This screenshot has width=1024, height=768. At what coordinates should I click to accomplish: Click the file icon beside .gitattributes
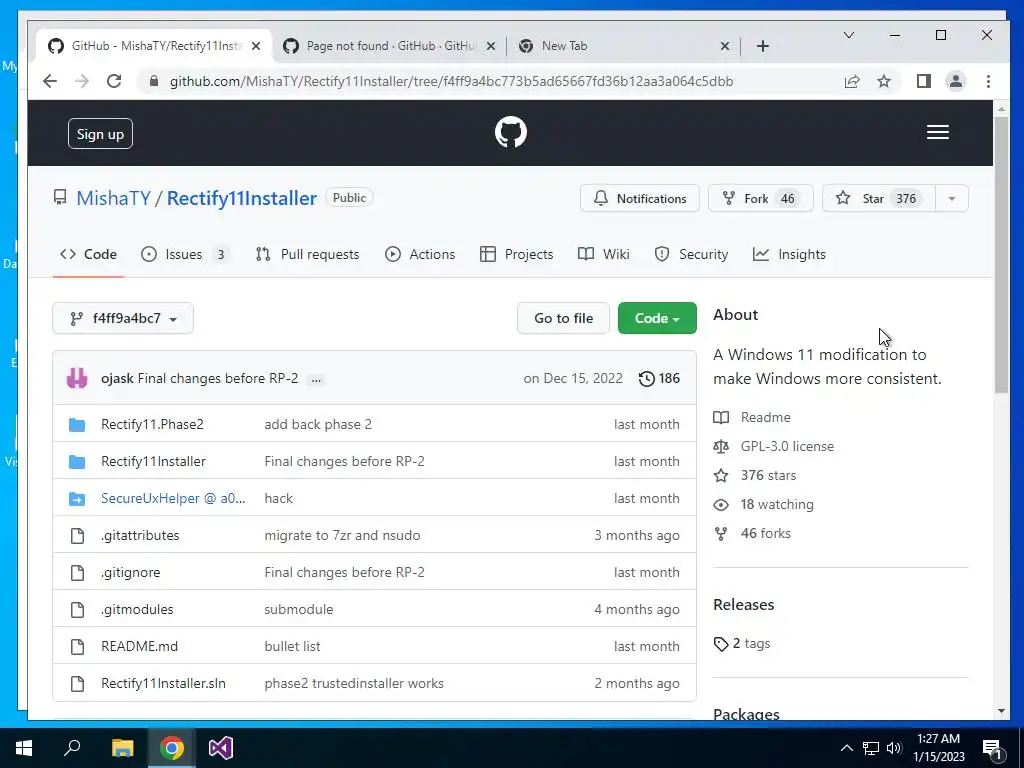tap(77, 536)
